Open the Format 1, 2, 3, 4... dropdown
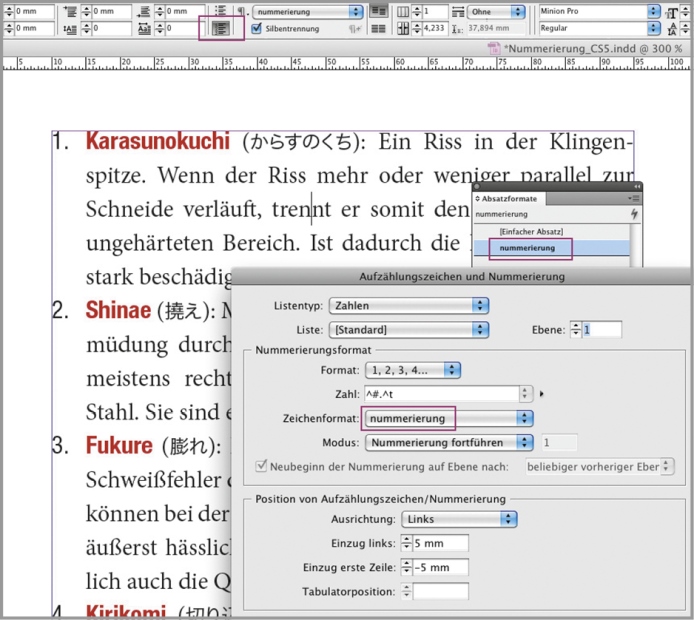Screen dimensions: 694x620 click(413, 370)
